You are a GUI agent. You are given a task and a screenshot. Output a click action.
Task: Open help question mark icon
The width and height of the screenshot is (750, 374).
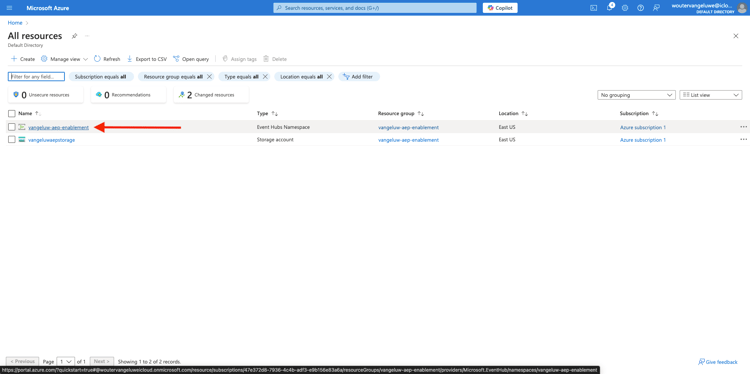pos(640,8)
